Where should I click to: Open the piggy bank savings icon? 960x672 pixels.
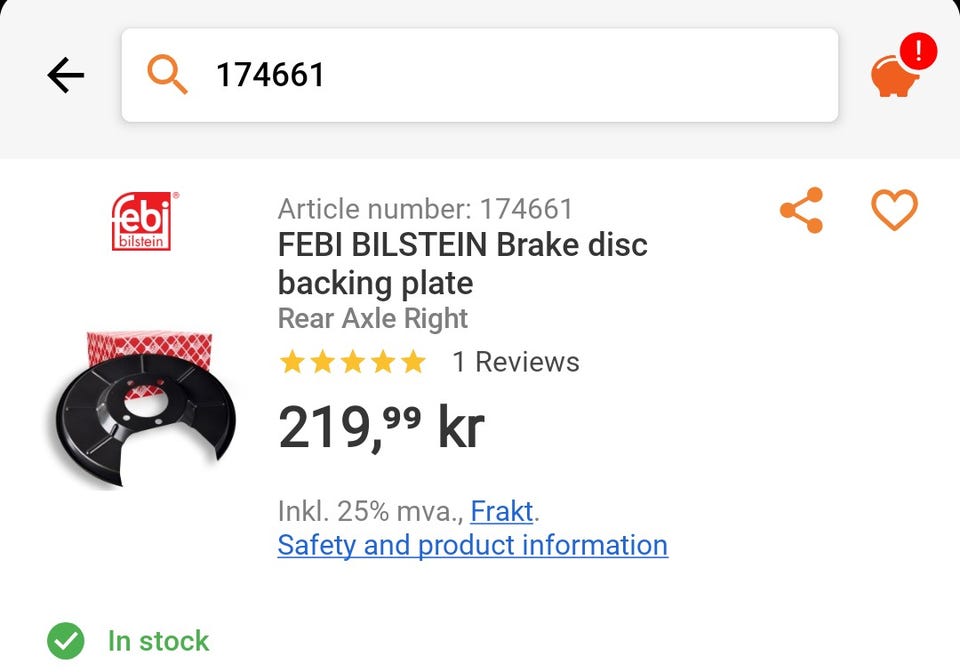(894, 75)
